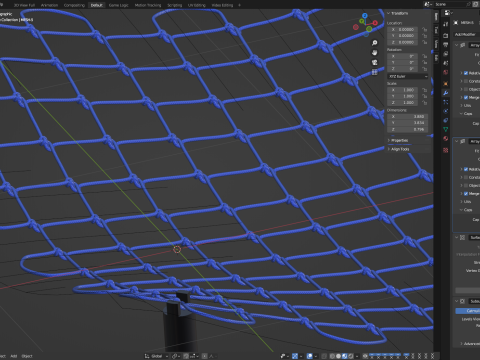The width and height of the screenshot is (480, 360).
Task: Toggle Merge in first Array modifier
Action: point(466,97)
